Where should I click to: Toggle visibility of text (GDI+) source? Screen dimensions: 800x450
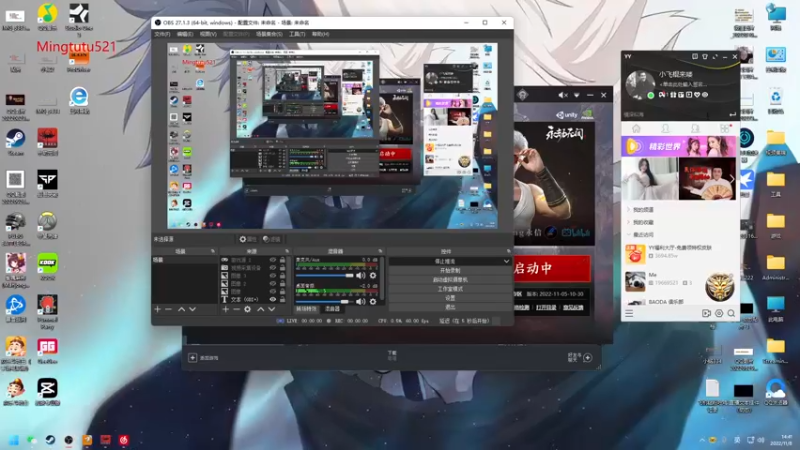tap(273, 299)
